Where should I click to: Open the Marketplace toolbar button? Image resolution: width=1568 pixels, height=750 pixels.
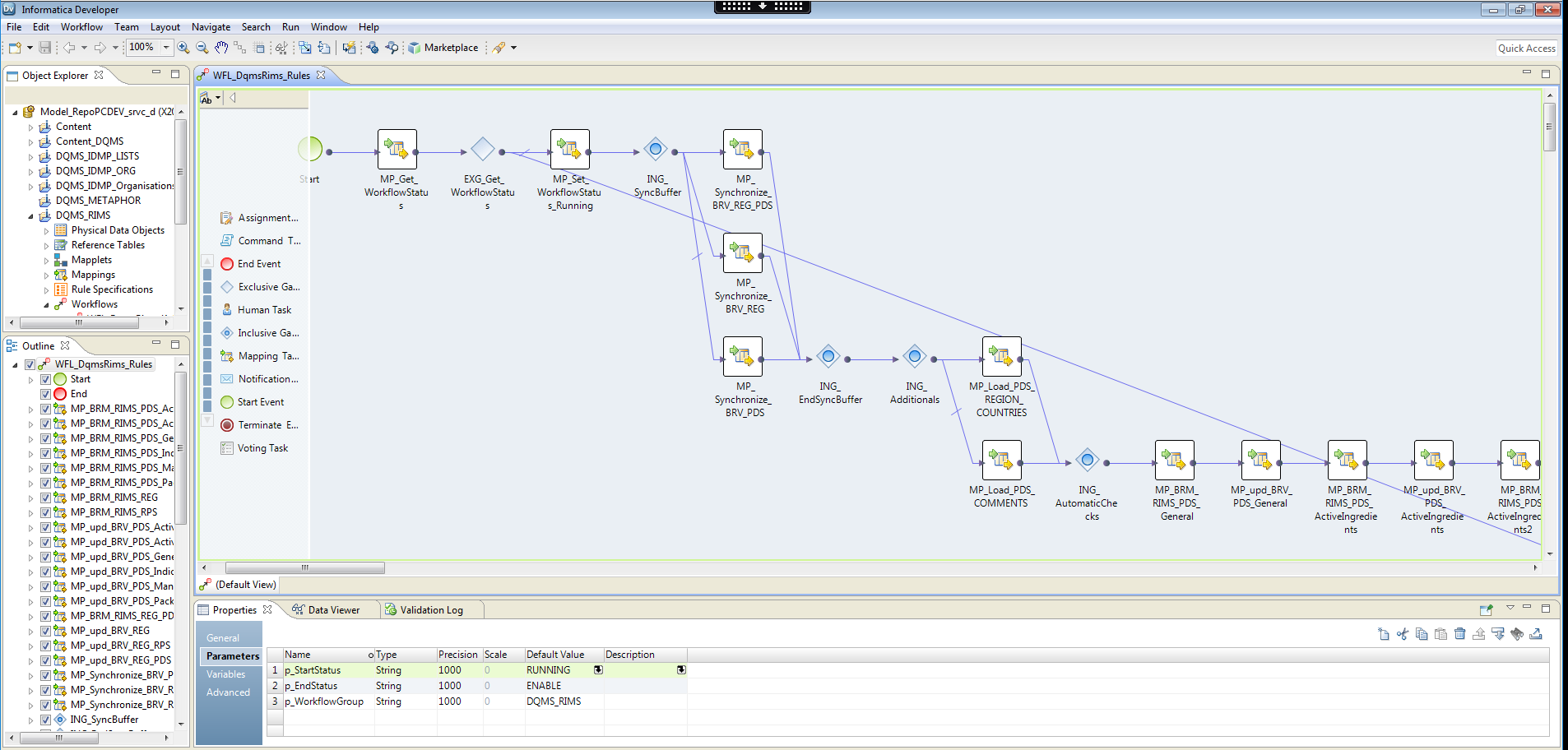[443, 48]
